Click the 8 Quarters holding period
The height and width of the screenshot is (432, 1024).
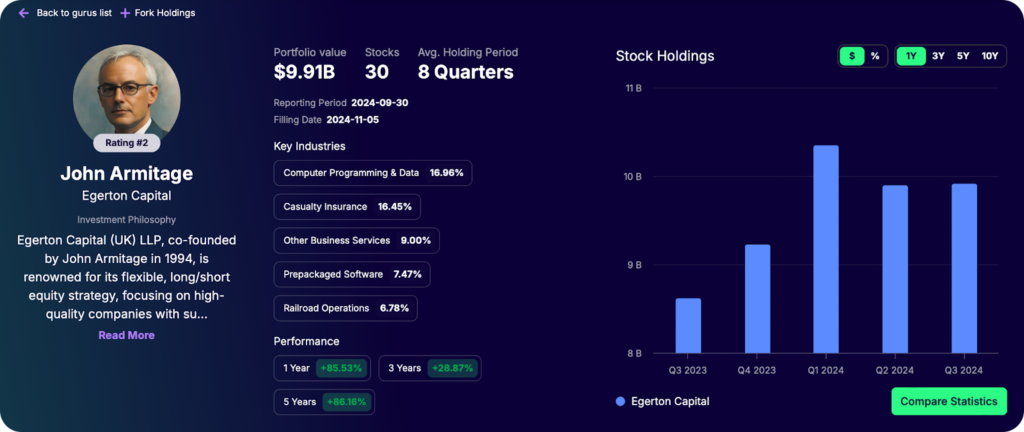466,72
